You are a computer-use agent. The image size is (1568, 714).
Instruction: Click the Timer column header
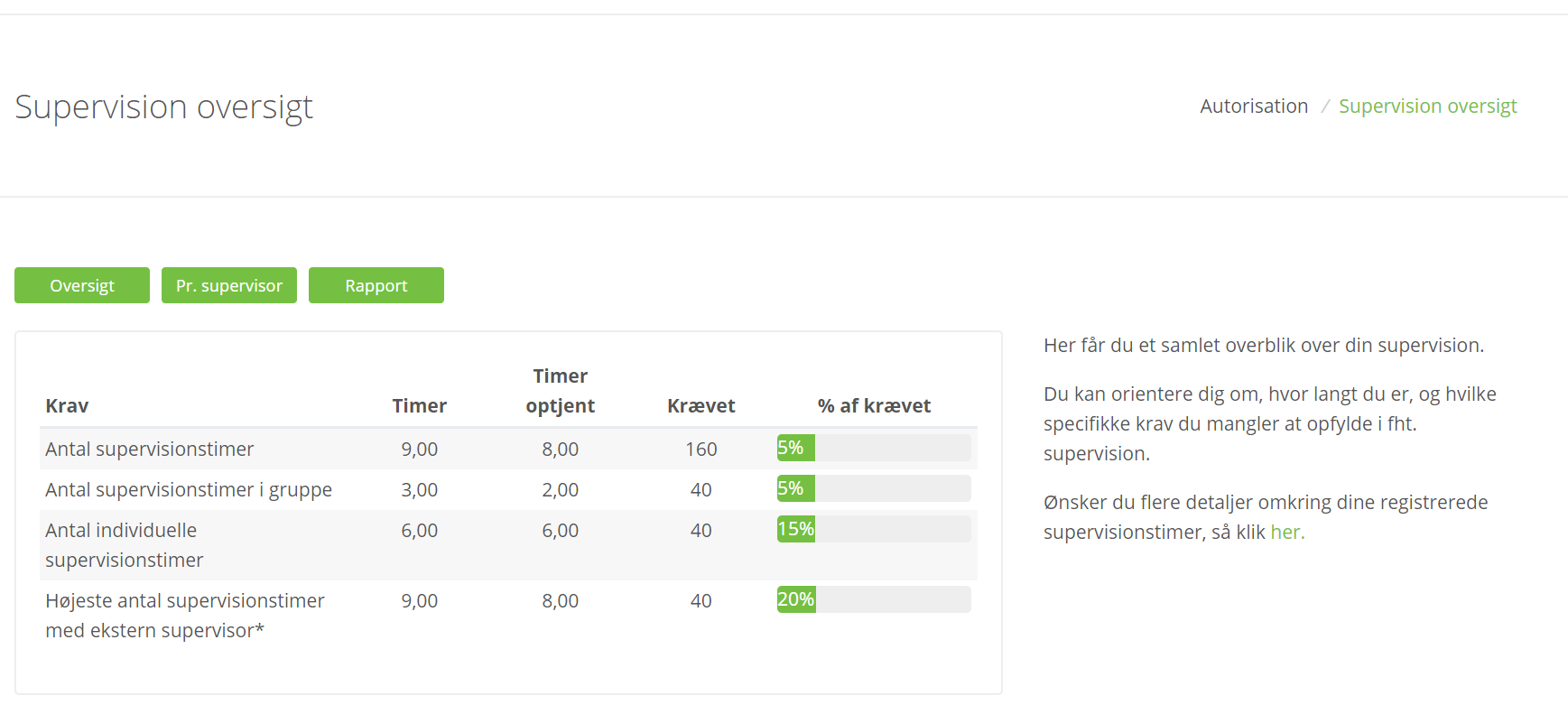[x=419, y=405]
